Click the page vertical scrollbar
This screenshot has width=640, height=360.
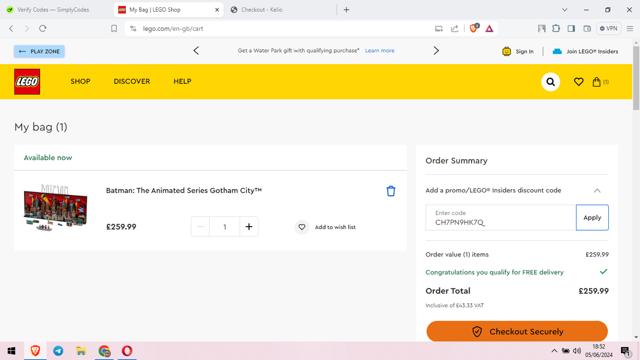636,78
